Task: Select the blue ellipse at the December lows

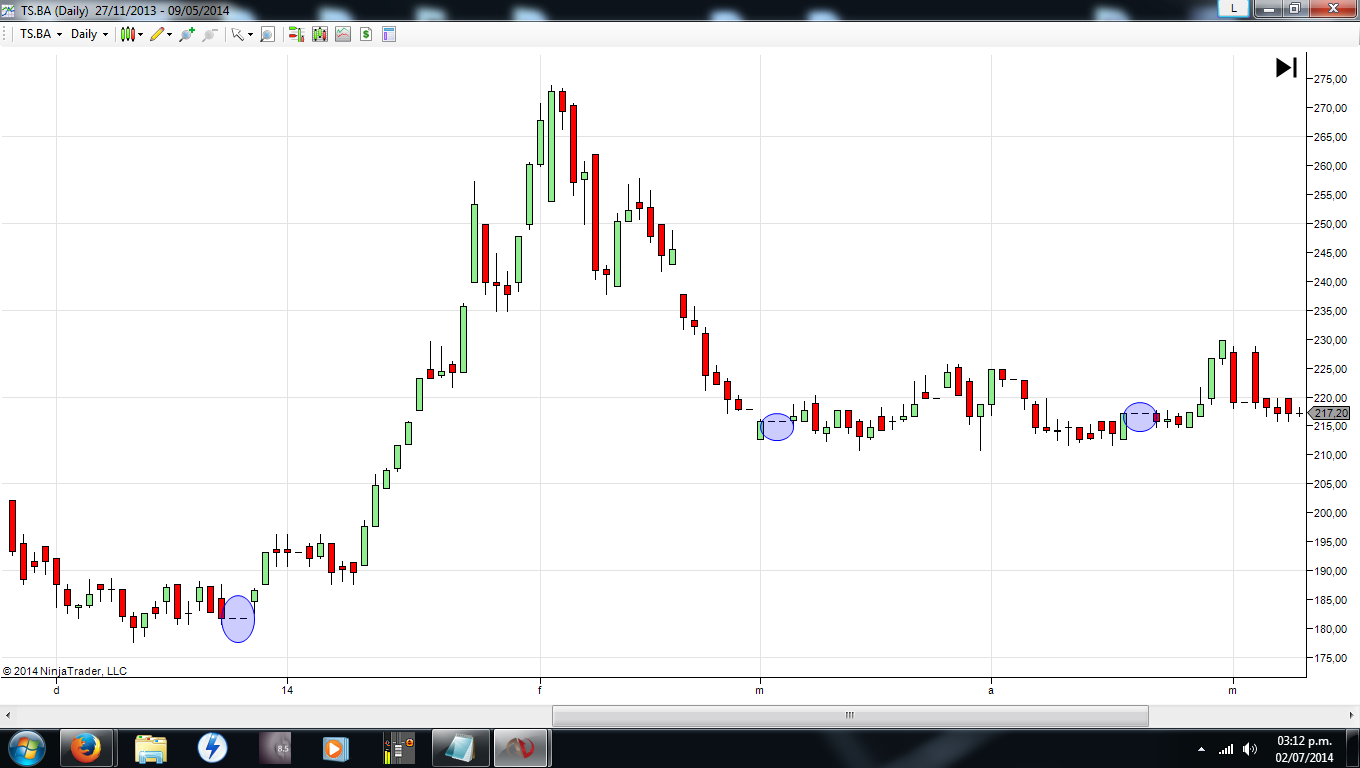Action: tap(238, 619)
